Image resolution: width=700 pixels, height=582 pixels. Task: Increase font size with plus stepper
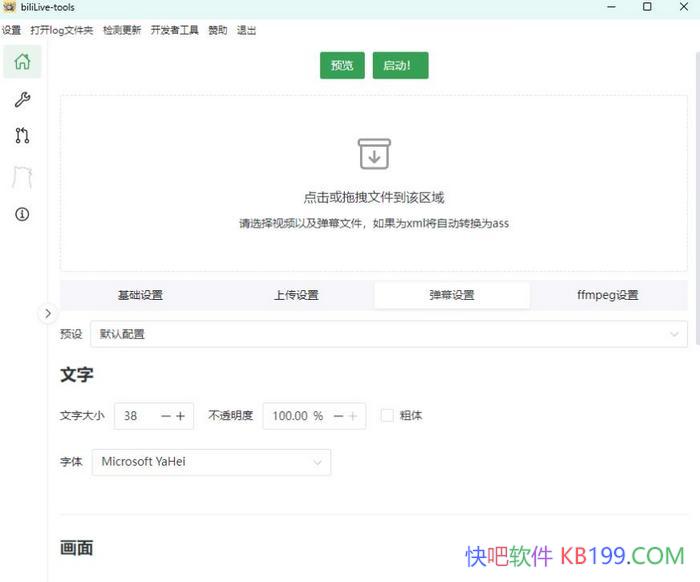(181, 416)
